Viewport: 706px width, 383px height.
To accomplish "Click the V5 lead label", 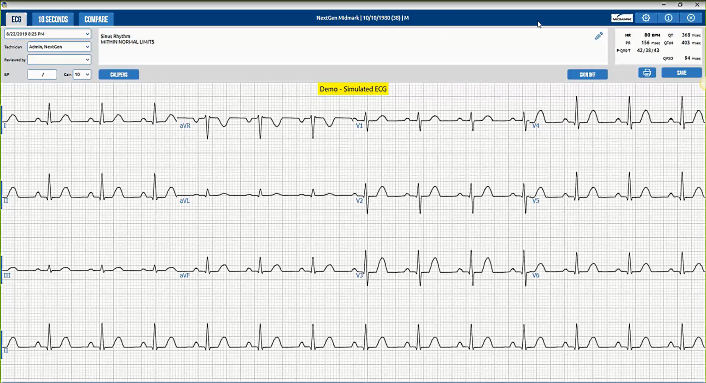I will tap(536, 201).
